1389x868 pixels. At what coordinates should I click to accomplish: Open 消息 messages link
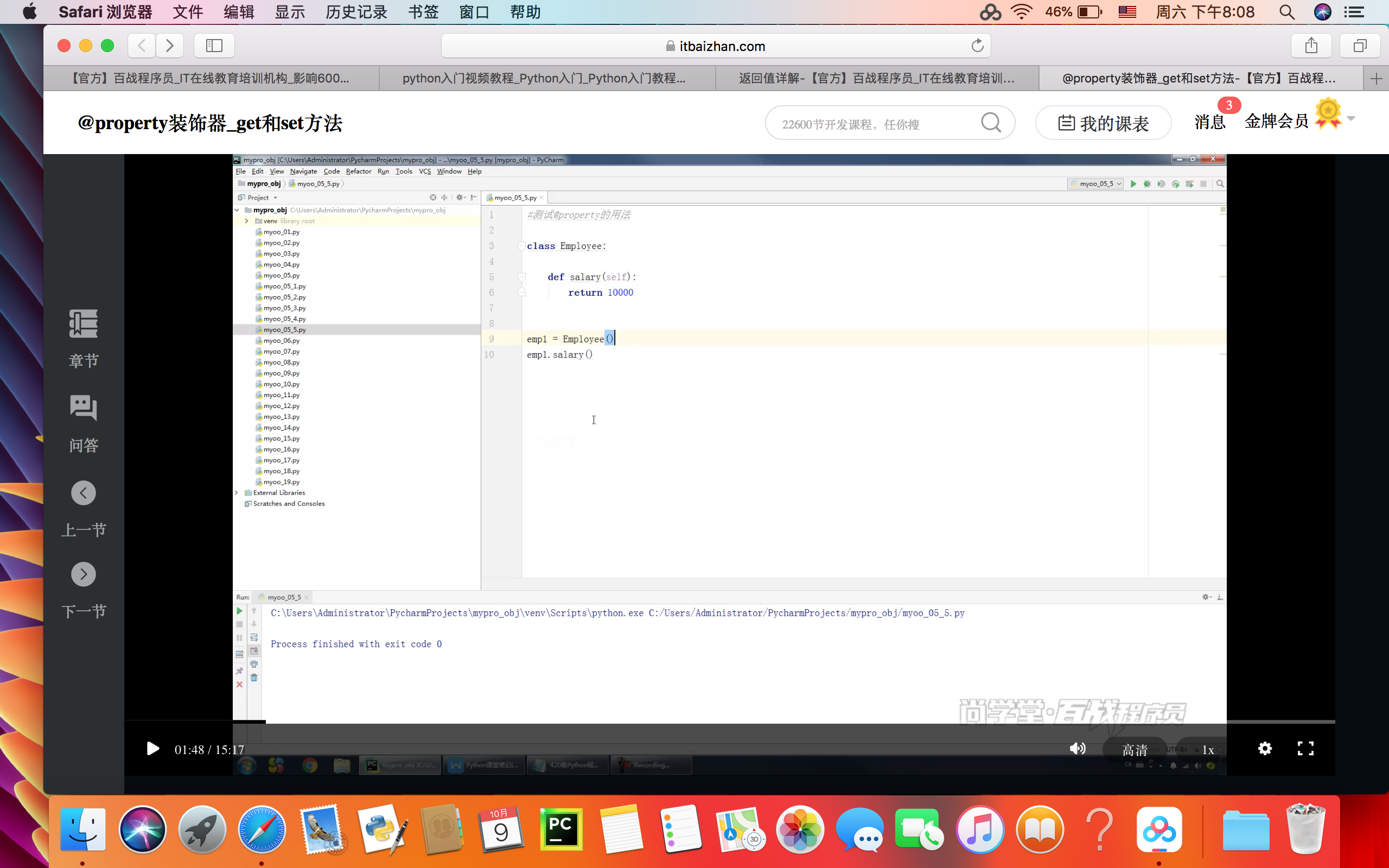(x=1210, y=122)
